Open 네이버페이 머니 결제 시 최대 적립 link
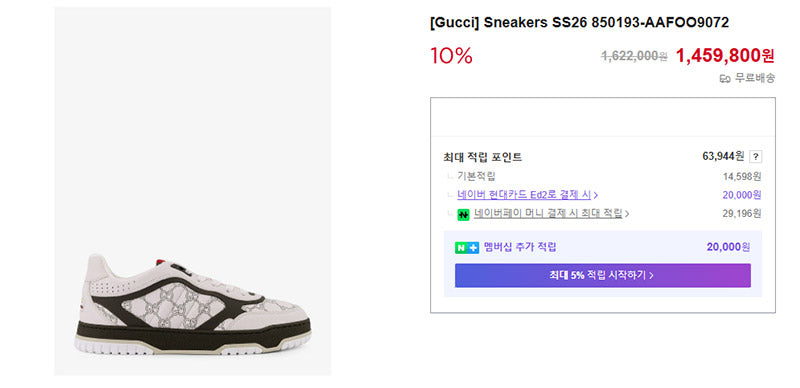The height and width of the screenshot is (388, 800). coord(548,214)
